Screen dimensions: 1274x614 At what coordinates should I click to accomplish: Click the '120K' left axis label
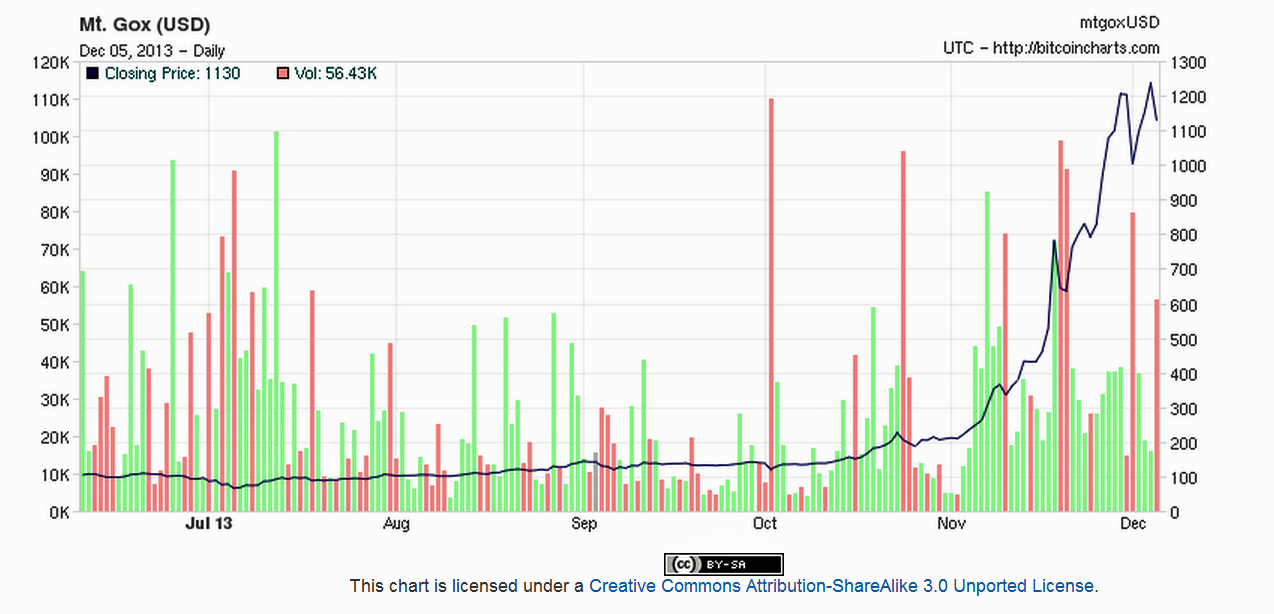point(53,62)
